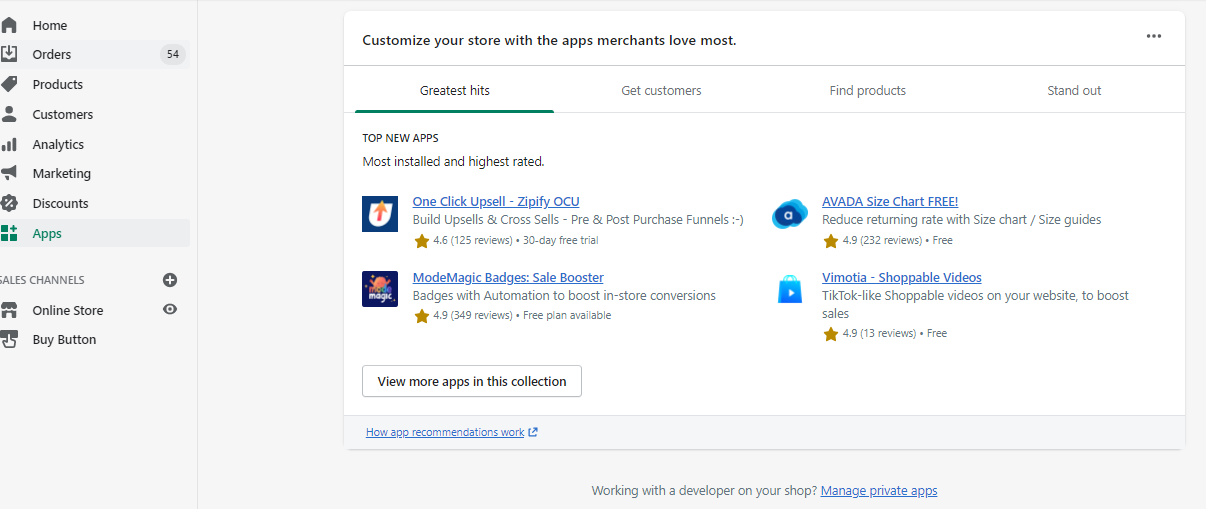Viewport: 1206px width, 509px height.
Task: Click View more apps in this collection
Action: [472, 381]
